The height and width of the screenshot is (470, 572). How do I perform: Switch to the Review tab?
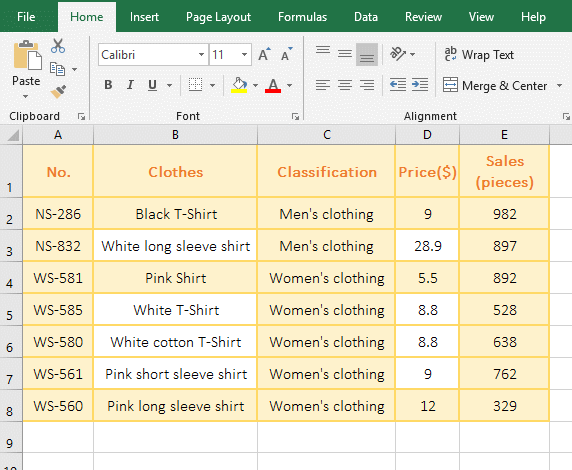(424, 17)
